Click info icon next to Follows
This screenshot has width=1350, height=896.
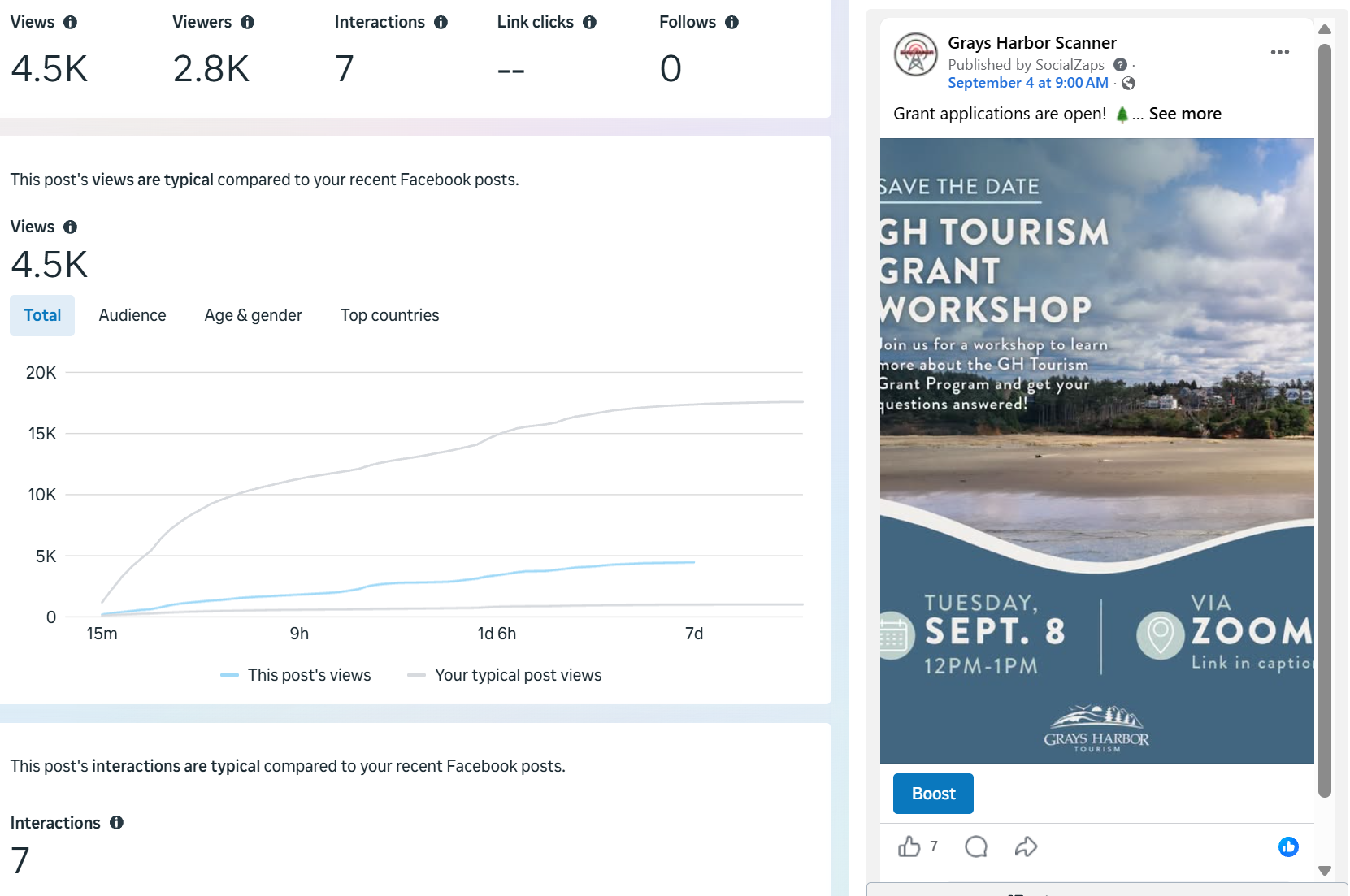click(731, 23)
